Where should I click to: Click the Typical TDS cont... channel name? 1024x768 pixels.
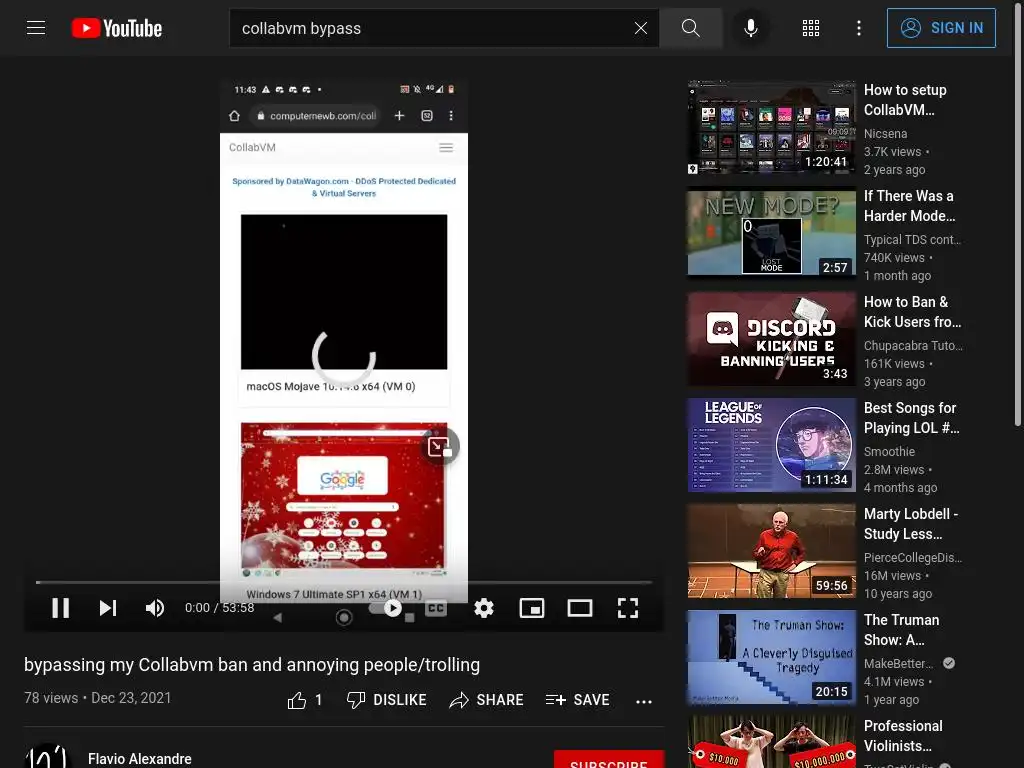[912, 239]
